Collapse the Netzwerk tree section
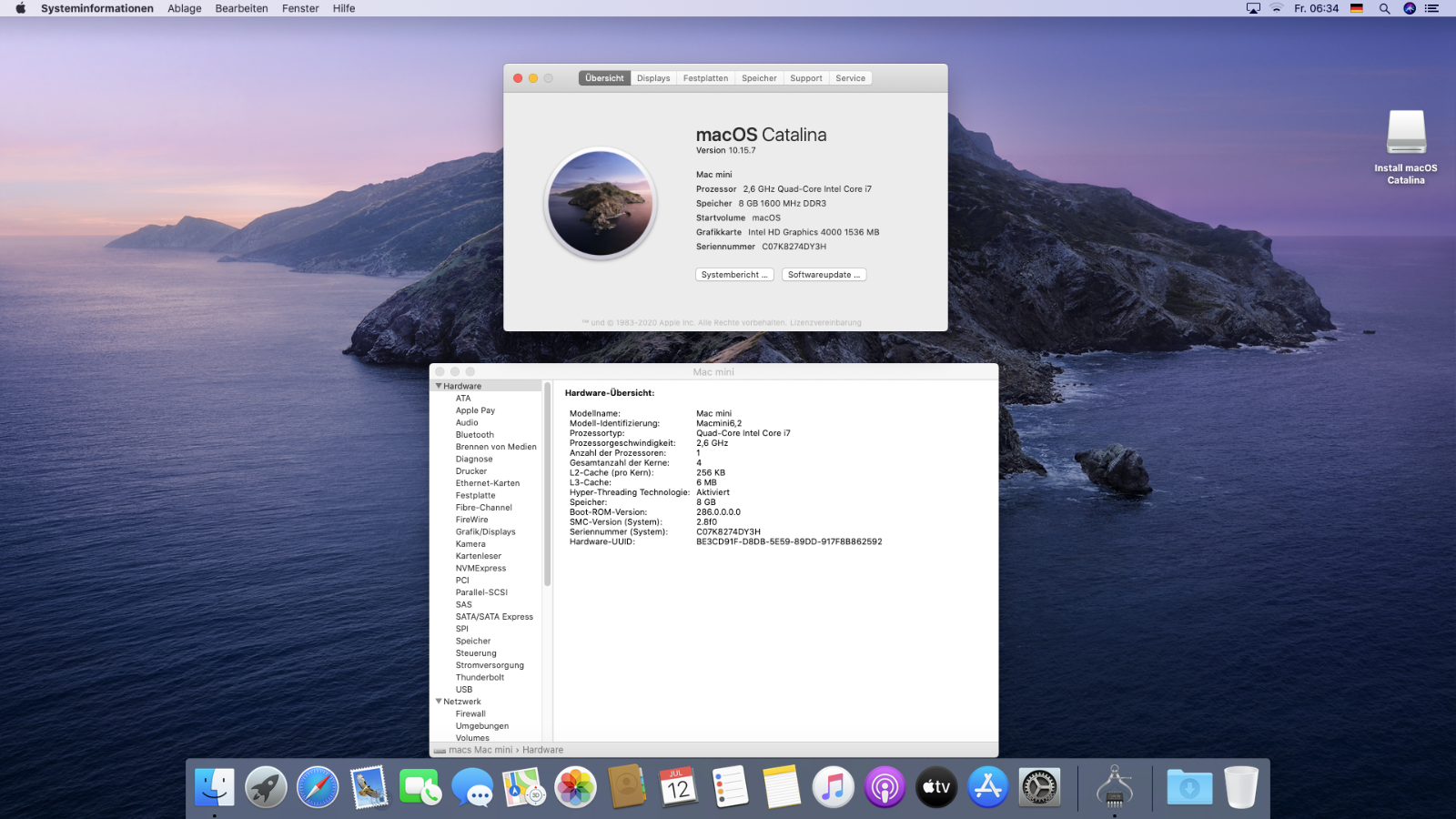The height and width of the screenshot is (819, 1456). click(439, 702)
